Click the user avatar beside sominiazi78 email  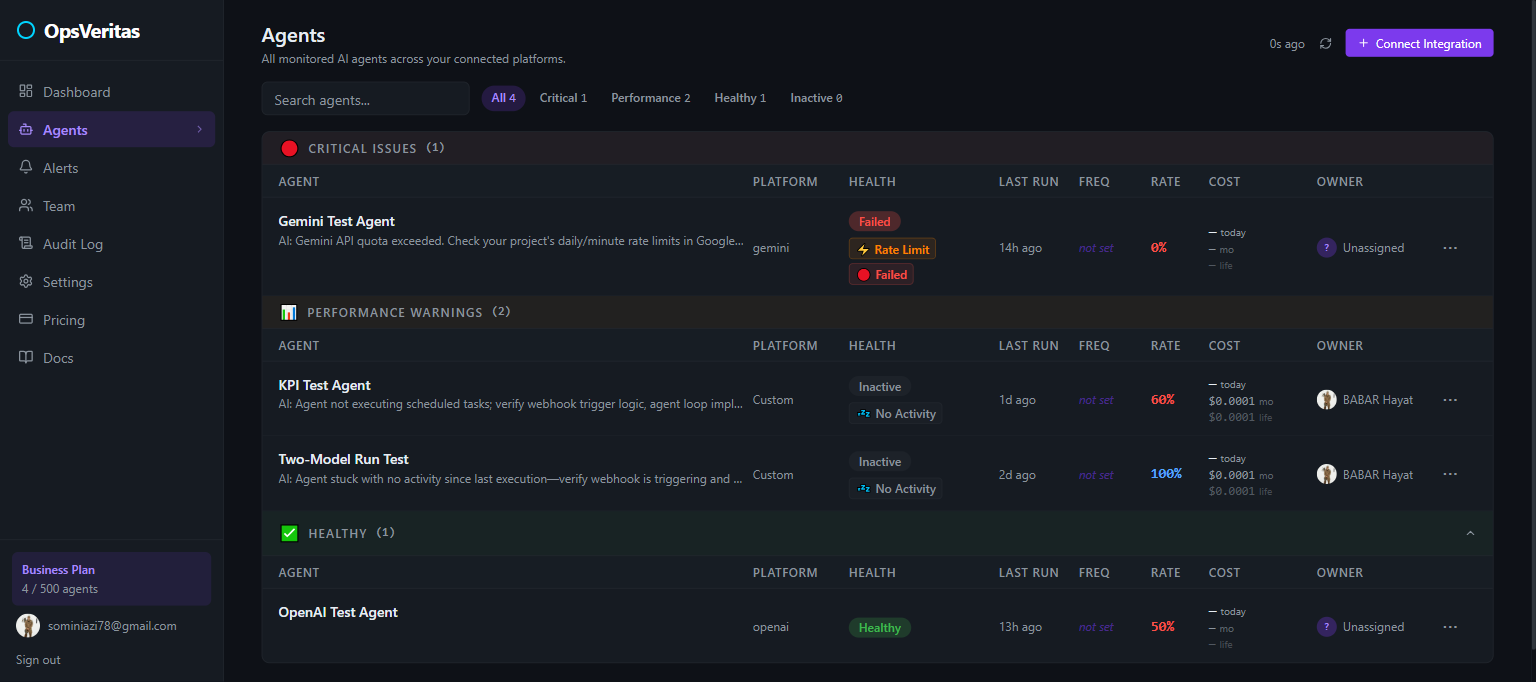coord(28,626)
